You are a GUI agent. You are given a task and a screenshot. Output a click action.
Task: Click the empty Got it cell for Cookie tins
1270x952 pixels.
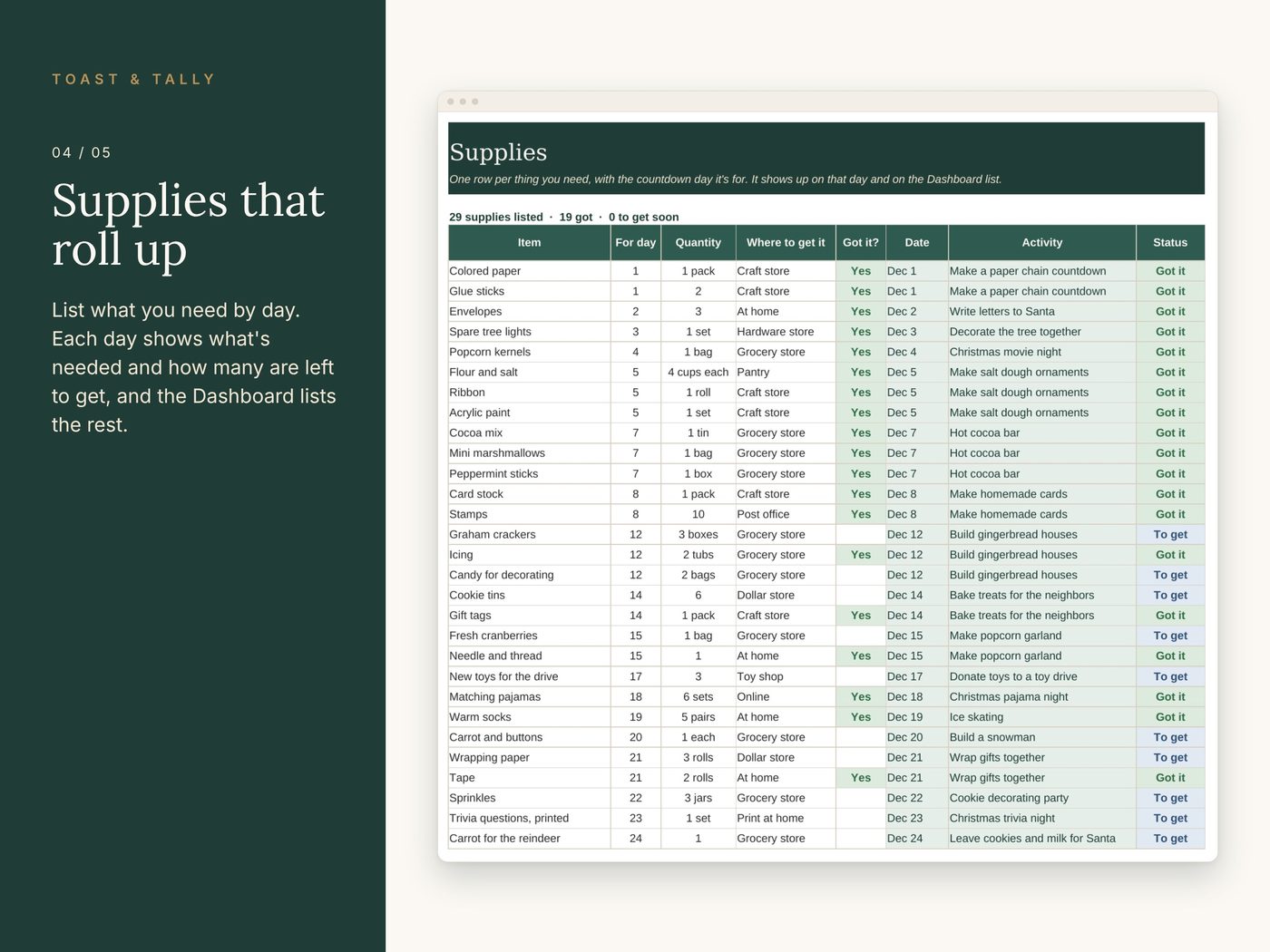pyautogui.click(x=860, y=596)
